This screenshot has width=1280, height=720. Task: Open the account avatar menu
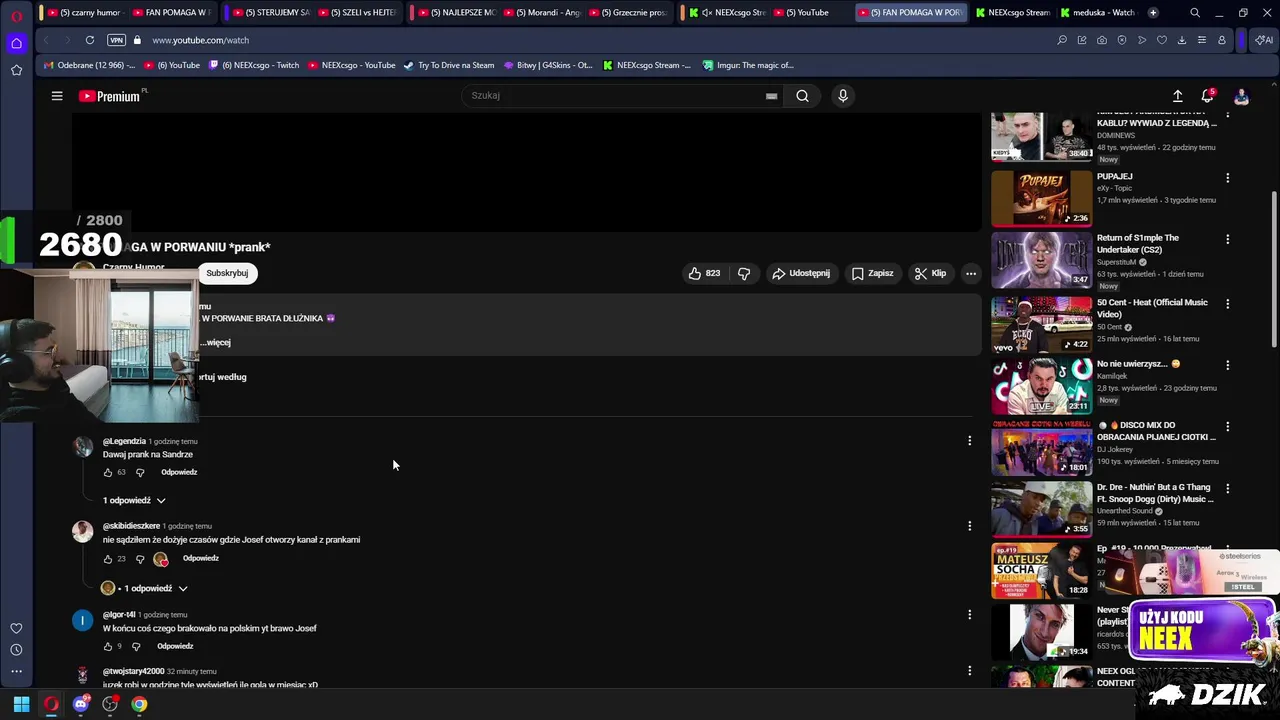point(1241,96)
